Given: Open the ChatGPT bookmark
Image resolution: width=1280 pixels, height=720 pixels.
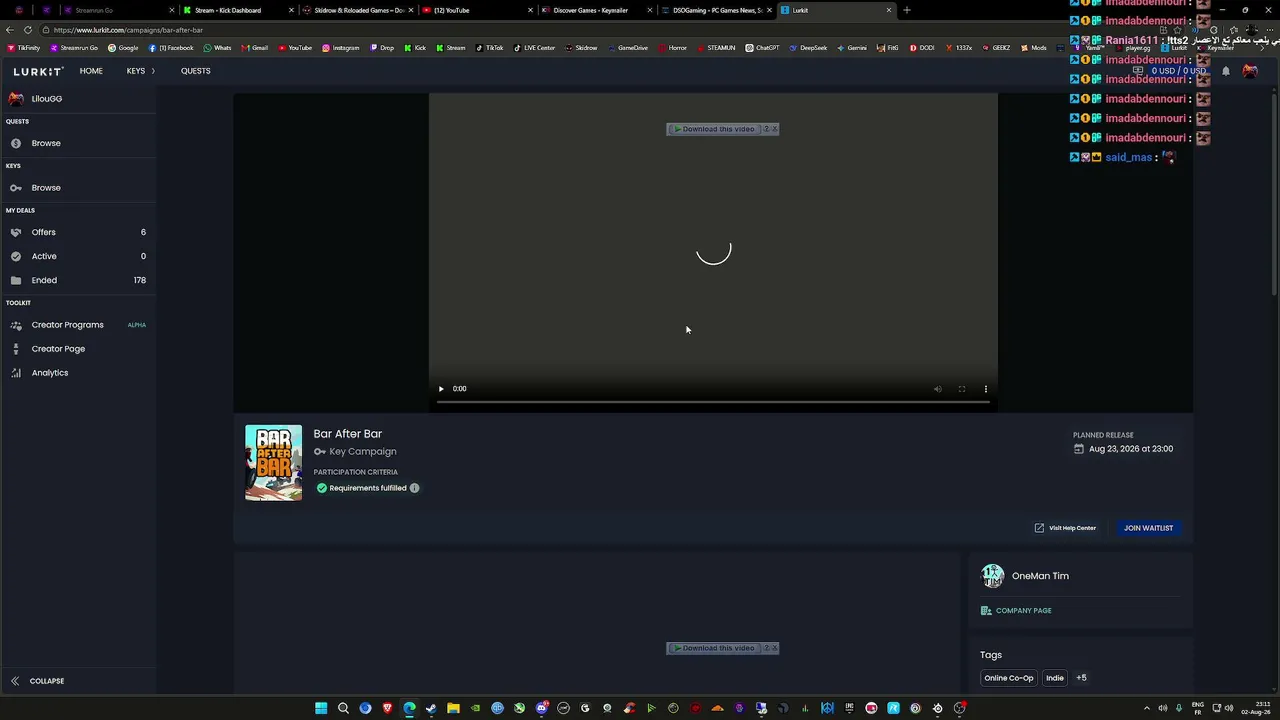Looking at the screenshot, I should tap(763, 48).
